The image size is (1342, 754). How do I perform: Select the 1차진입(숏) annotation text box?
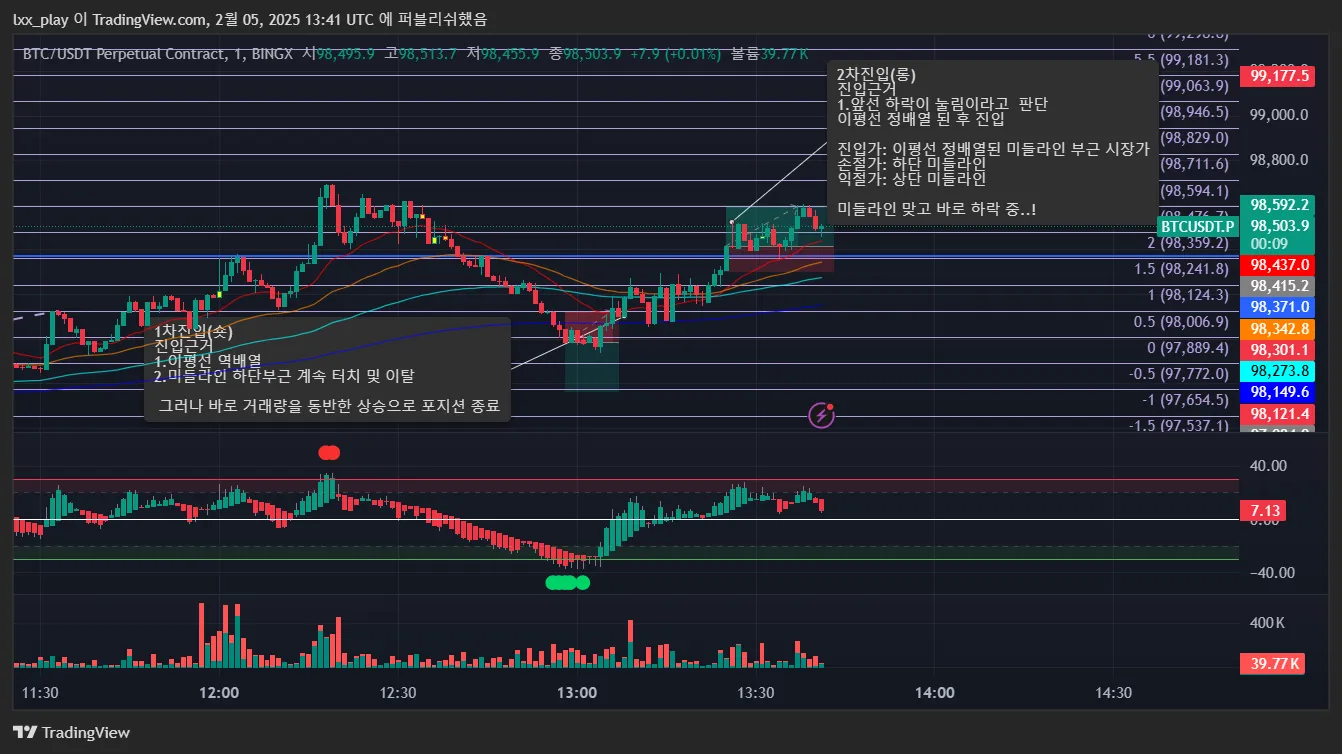[327, 370]
